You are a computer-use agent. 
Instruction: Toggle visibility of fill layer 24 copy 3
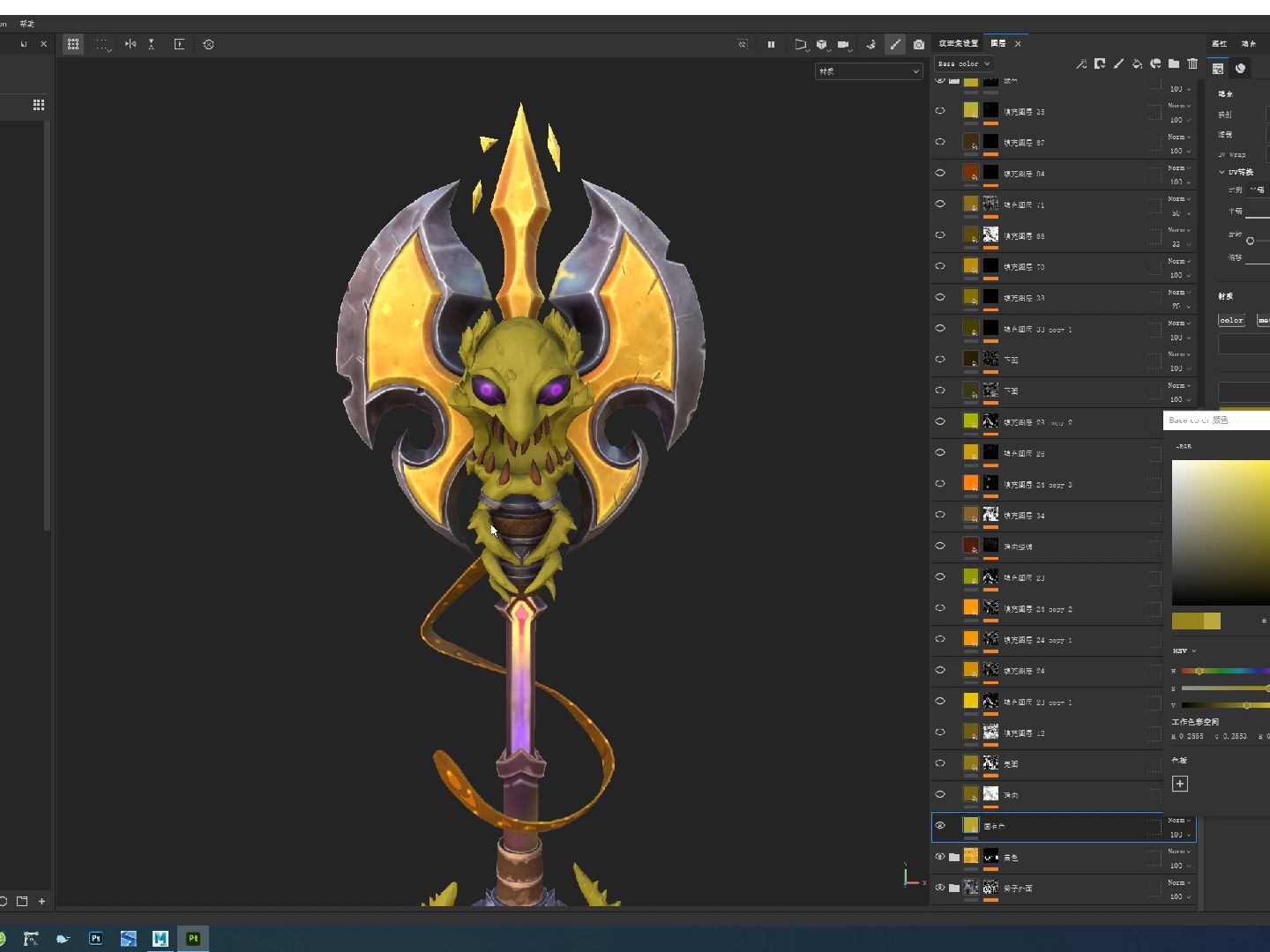[x=940, y=484]
